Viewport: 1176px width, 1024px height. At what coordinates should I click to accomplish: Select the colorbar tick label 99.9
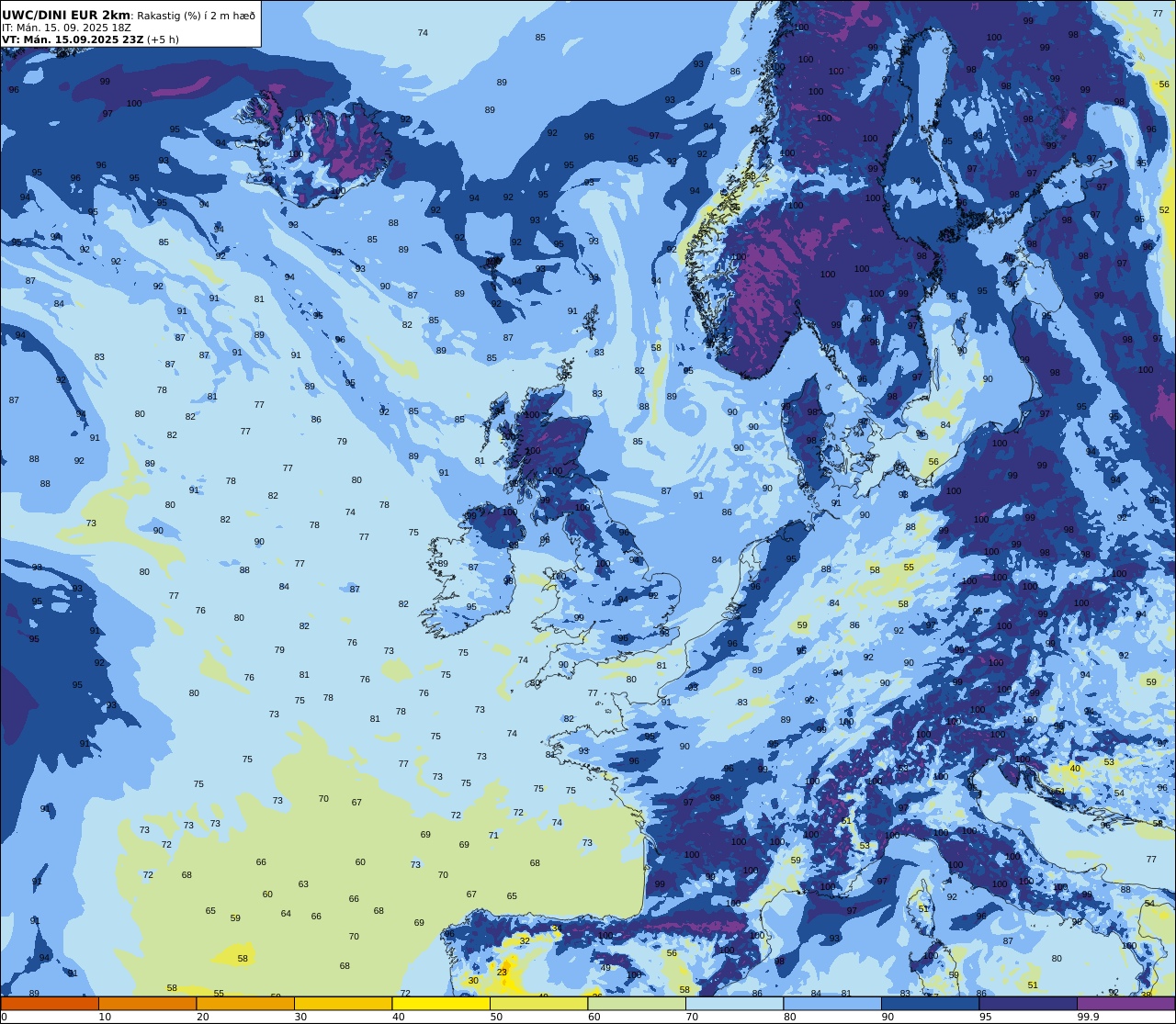(x=1088, y=1017)
